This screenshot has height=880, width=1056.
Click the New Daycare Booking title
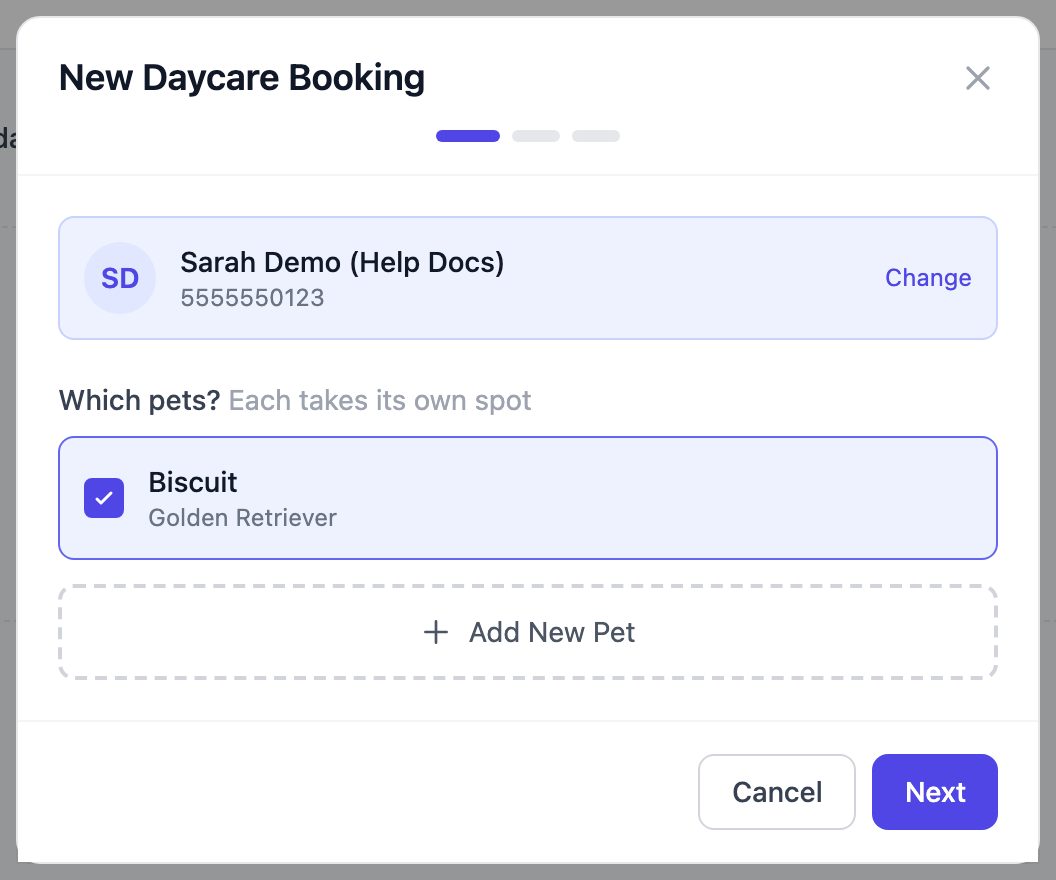tap(242, 78)
